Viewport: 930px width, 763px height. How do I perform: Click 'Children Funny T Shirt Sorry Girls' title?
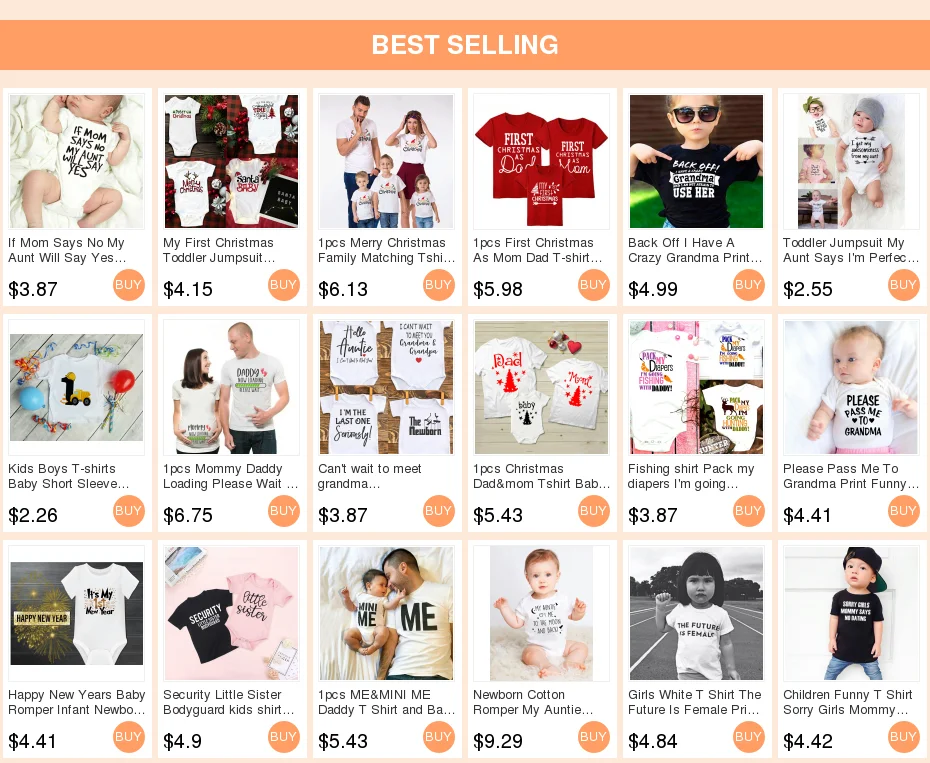pos(848,702)
